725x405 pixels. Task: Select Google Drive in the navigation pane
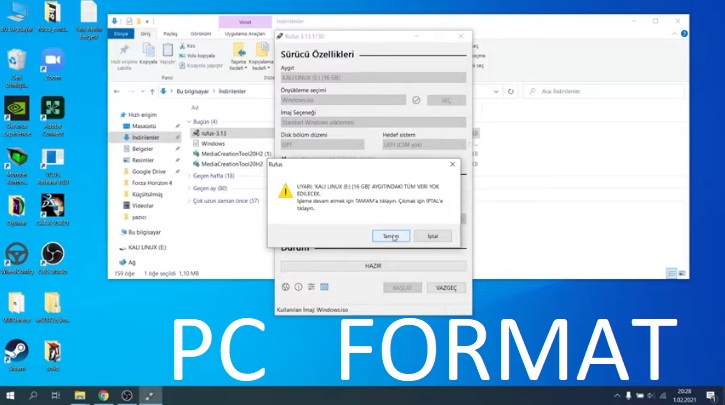(x=148, y=172)
